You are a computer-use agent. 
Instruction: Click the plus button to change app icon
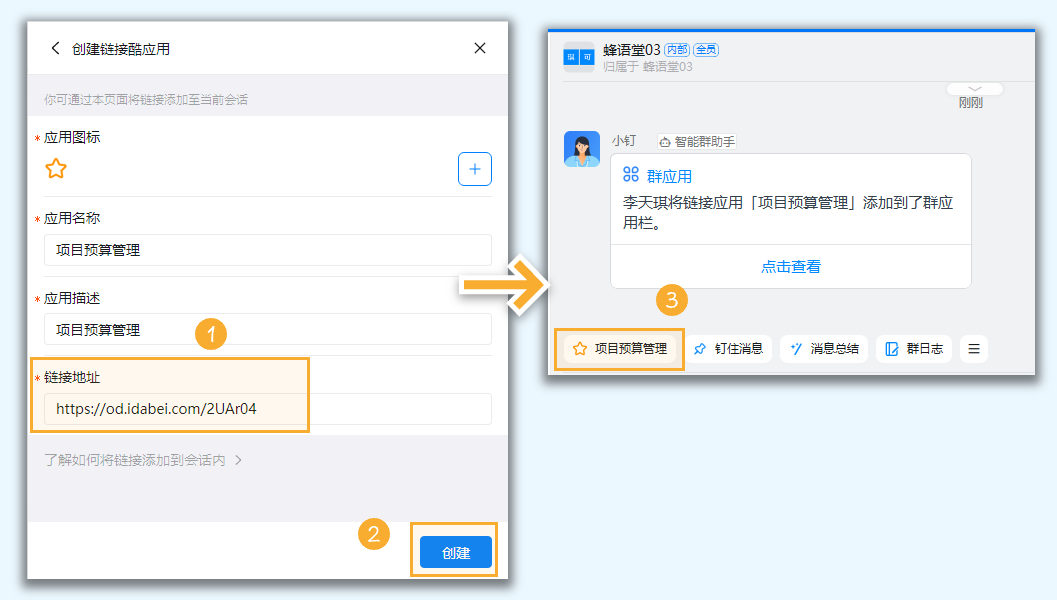(474, 168)
